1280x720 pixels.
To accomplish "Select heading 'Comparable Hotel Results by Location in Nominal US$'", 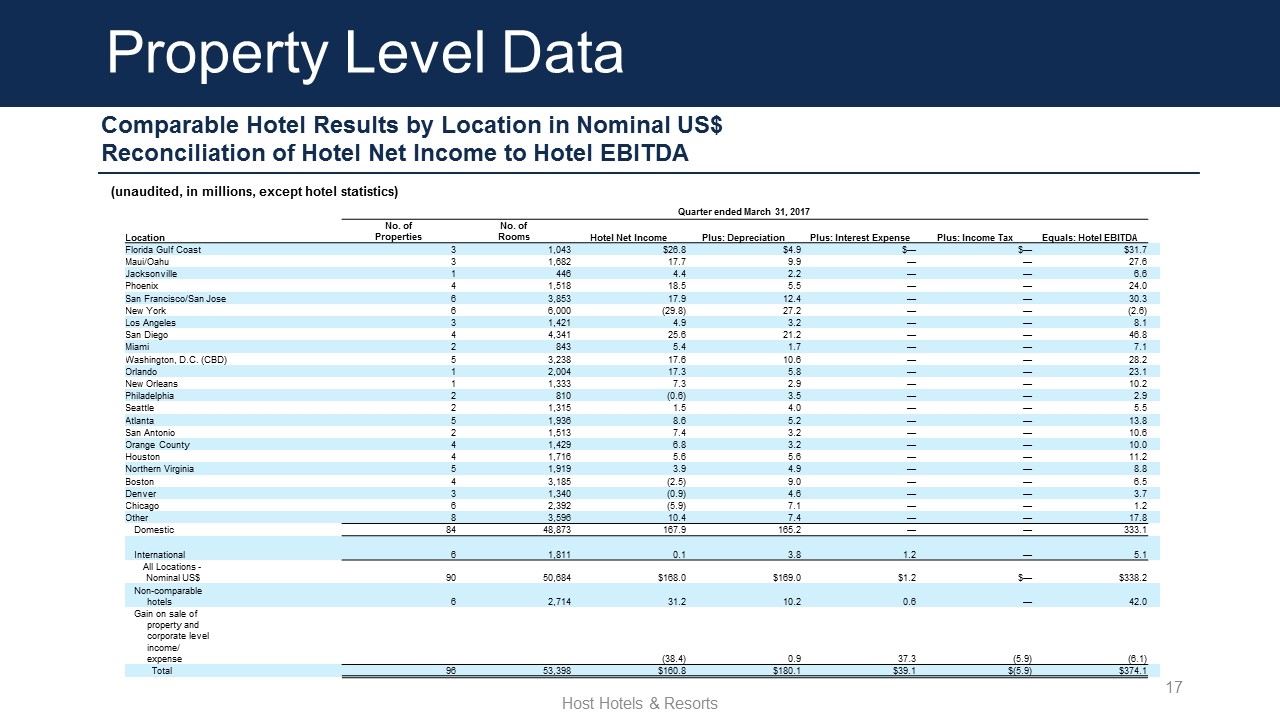I will (x=412, y=126).
